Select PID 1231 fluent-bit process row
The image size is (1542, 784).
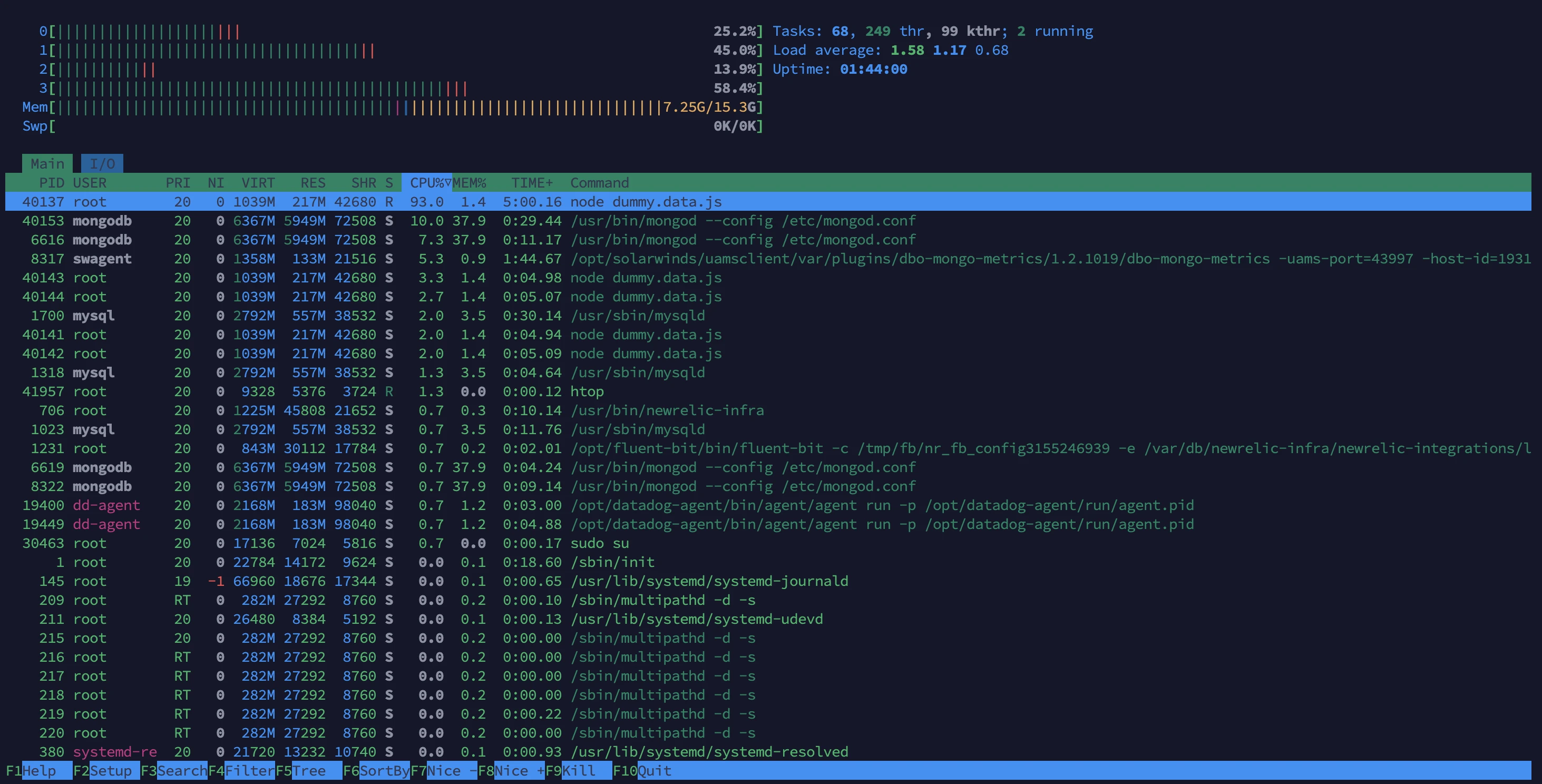pyautogui.click(x=768, y=448)
